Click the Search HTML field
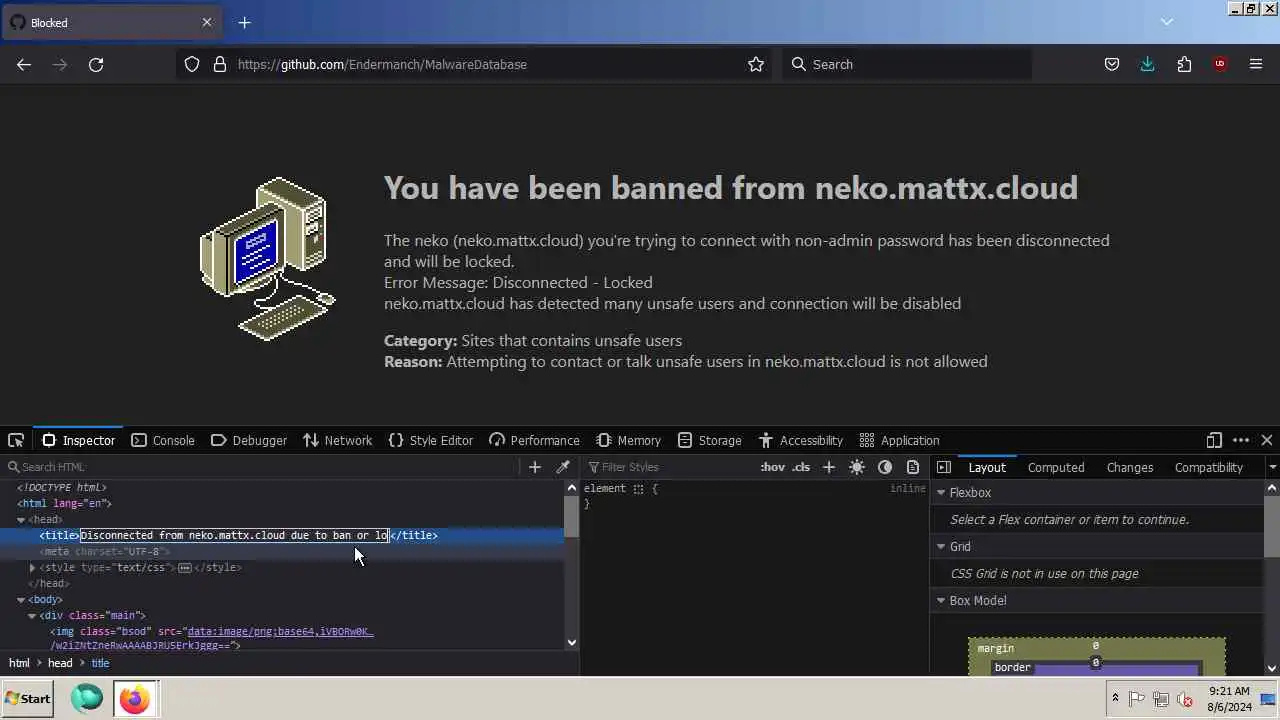The width and height of the screenshot is (1280, 720). pos(262,467)
